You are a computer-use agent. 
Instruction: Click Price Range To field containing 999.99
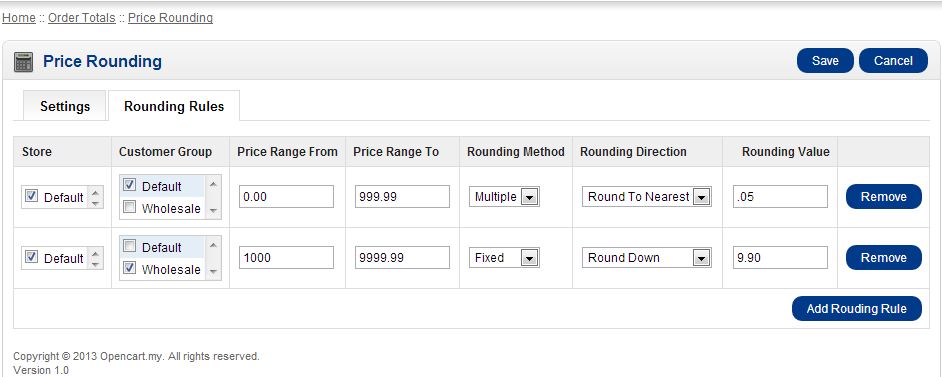[403, 196]
